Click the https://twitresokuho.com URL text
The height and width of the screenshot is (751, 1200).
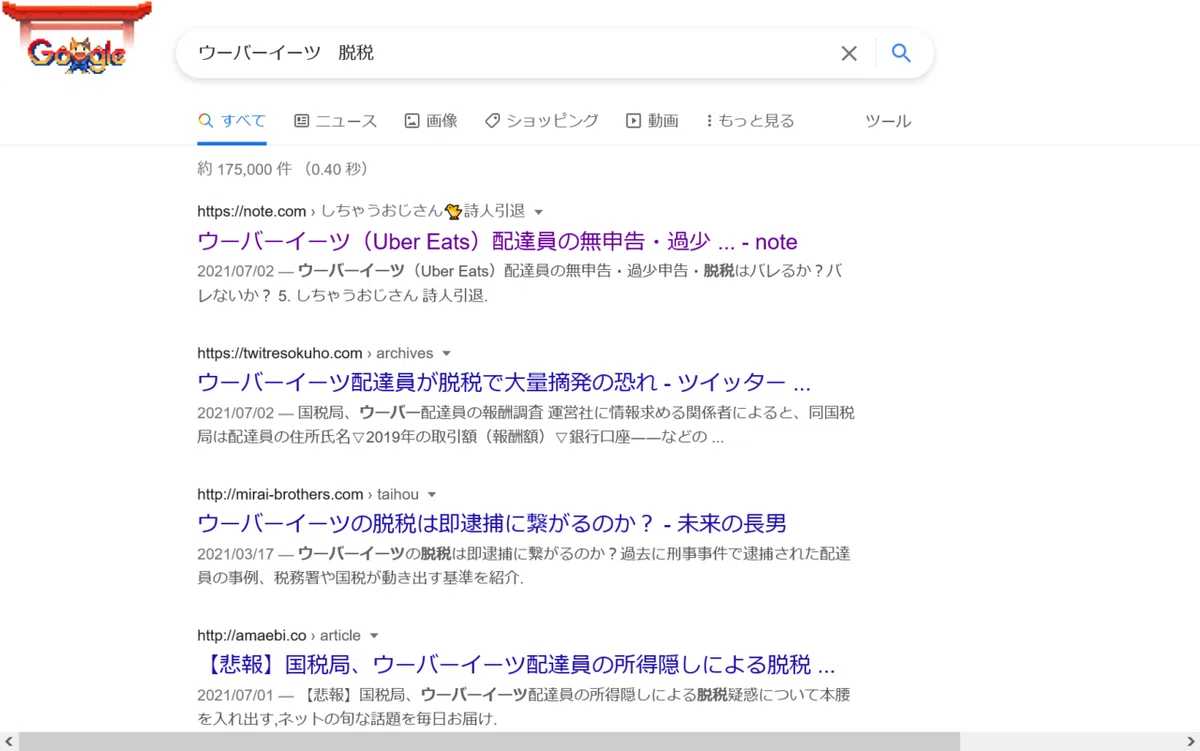pyautogui.click(x=280, y=353)
